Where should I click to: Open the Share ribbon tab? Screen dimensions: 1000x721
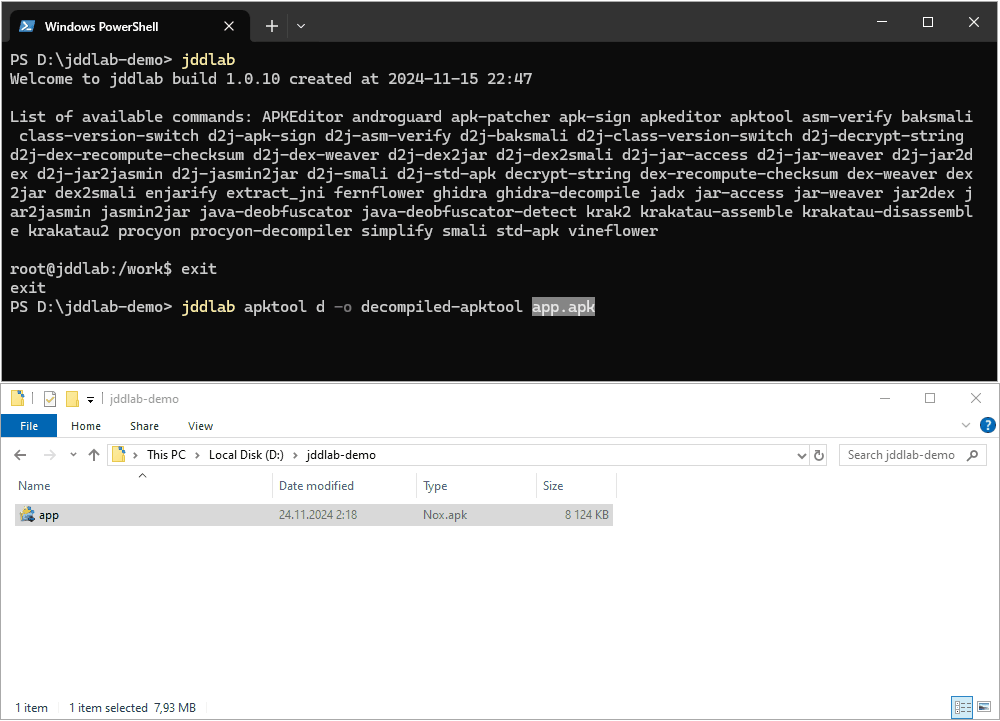tap(144, 426)
